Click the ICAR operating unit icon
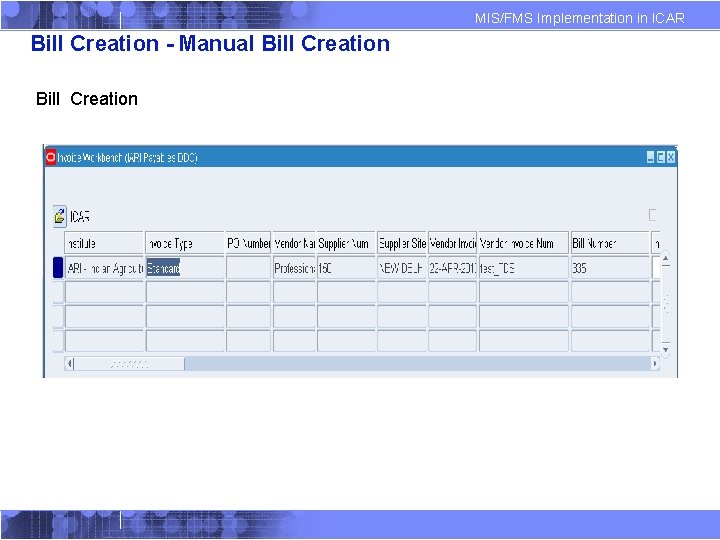This screenshot has width=720, height=540. click(x=60, y=216)
